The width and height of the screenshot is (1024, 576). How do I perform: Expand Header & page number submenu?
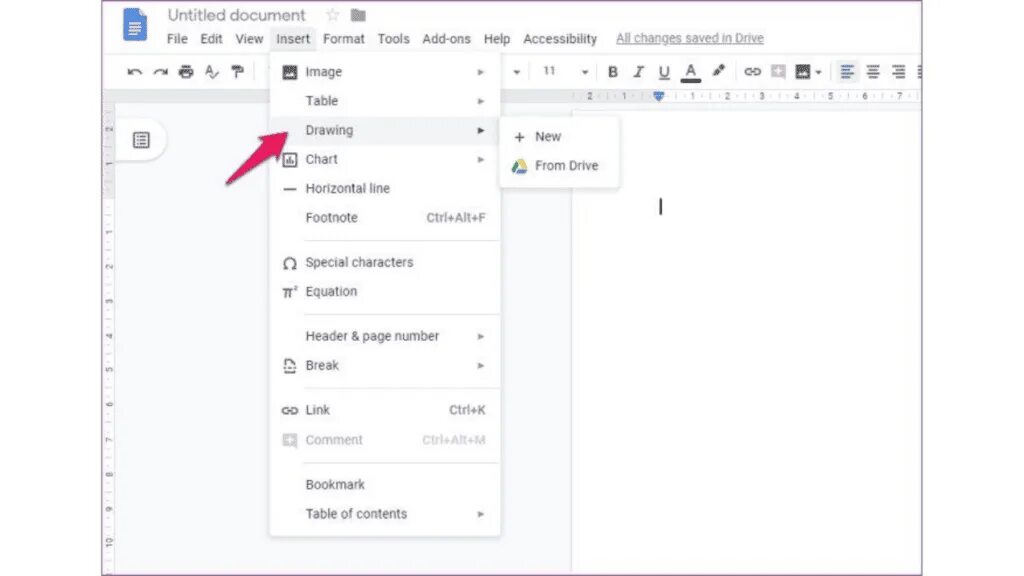tap(385, 336)
